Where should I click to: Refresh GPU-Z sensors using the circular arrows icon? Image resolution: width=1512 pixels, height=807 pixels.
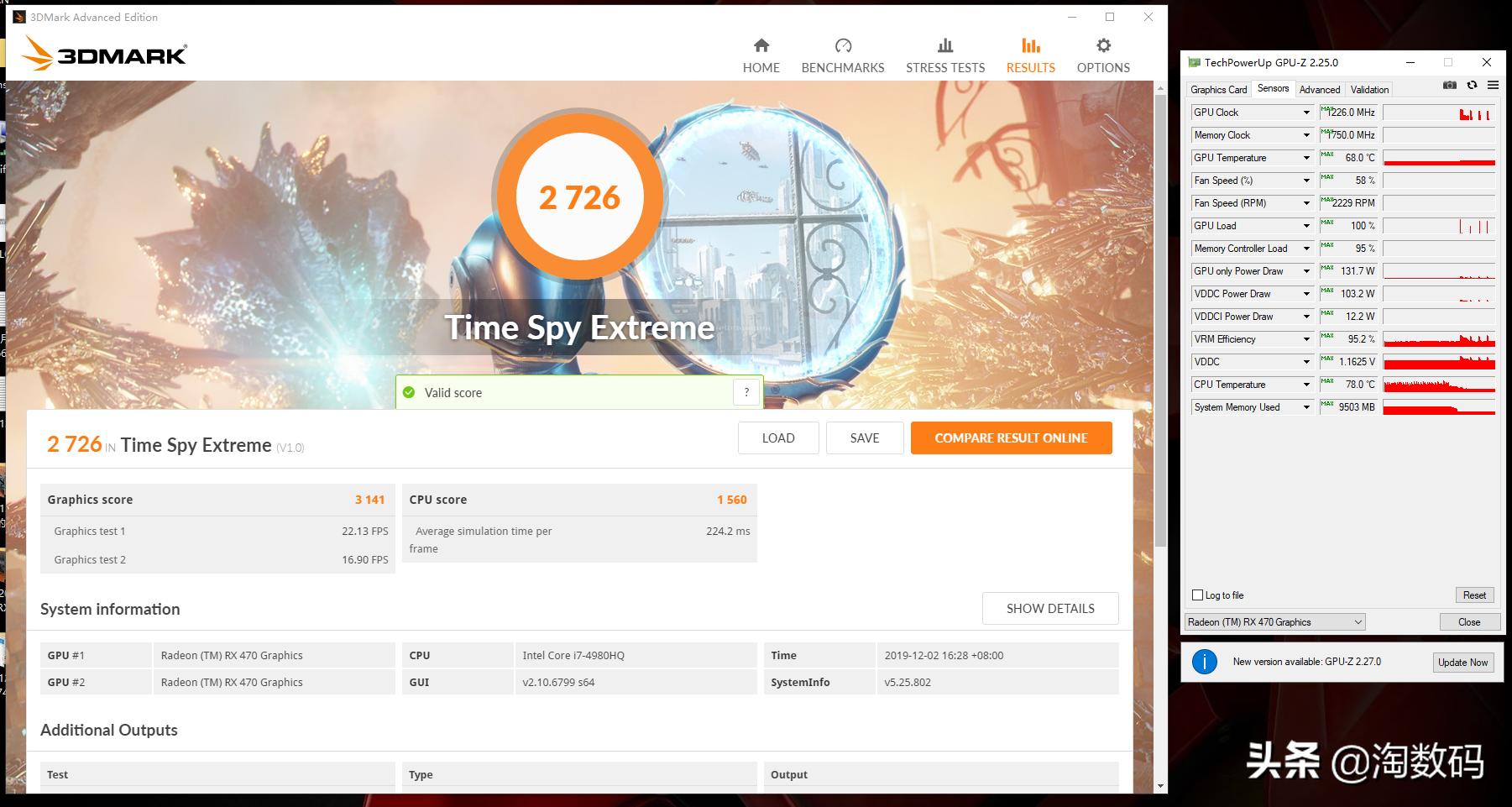[1472, 85]
